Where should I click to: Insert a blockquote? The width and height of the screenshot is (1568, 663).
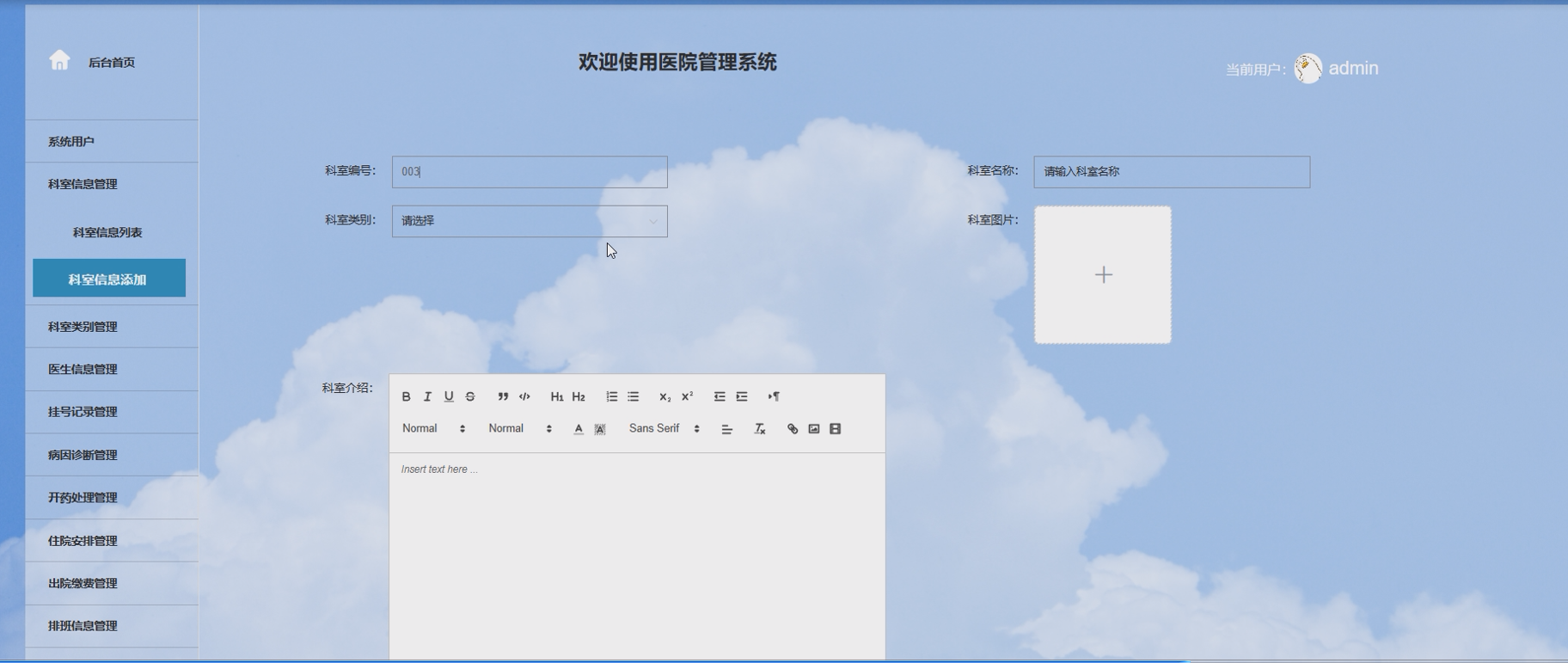click(x=503, y=396)
